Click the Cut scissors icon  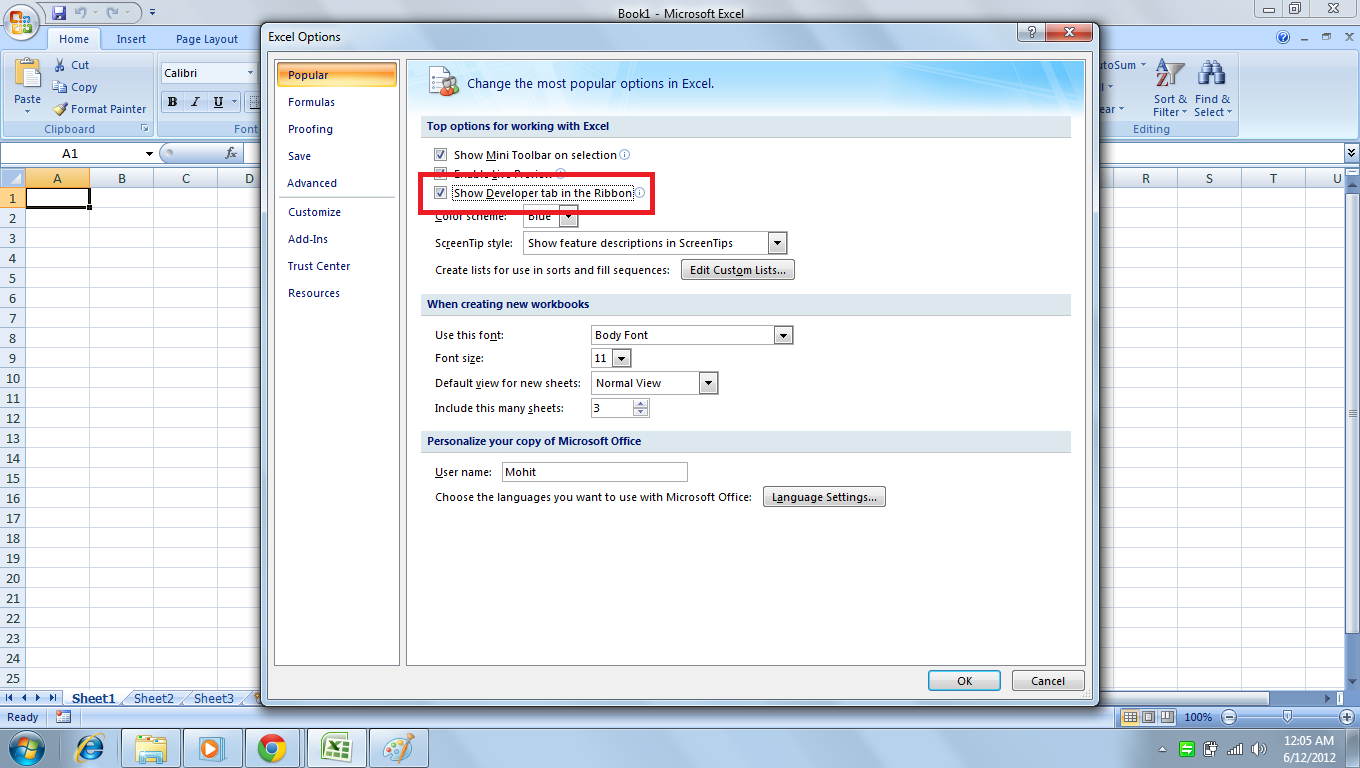(59, 65)
